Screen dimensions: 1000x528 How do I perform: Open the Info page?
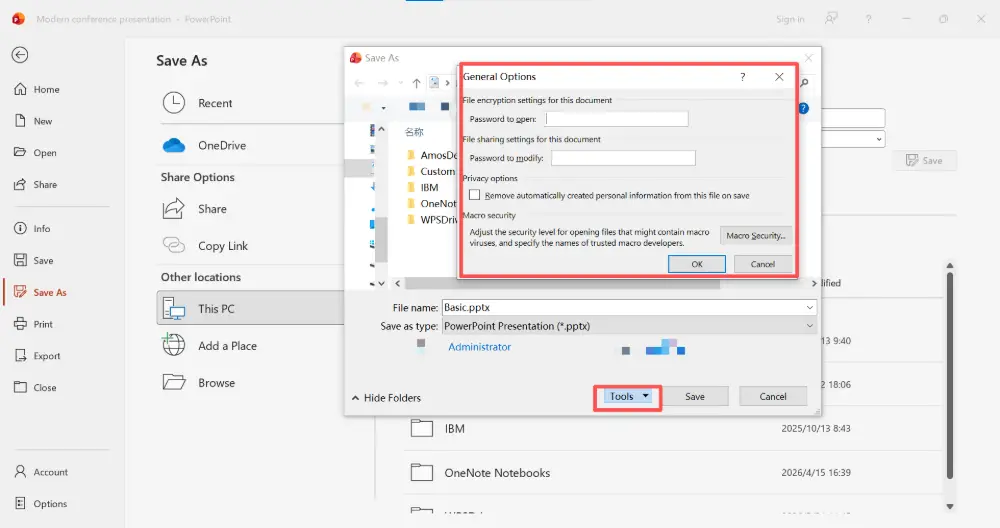[x=33, y=228]
